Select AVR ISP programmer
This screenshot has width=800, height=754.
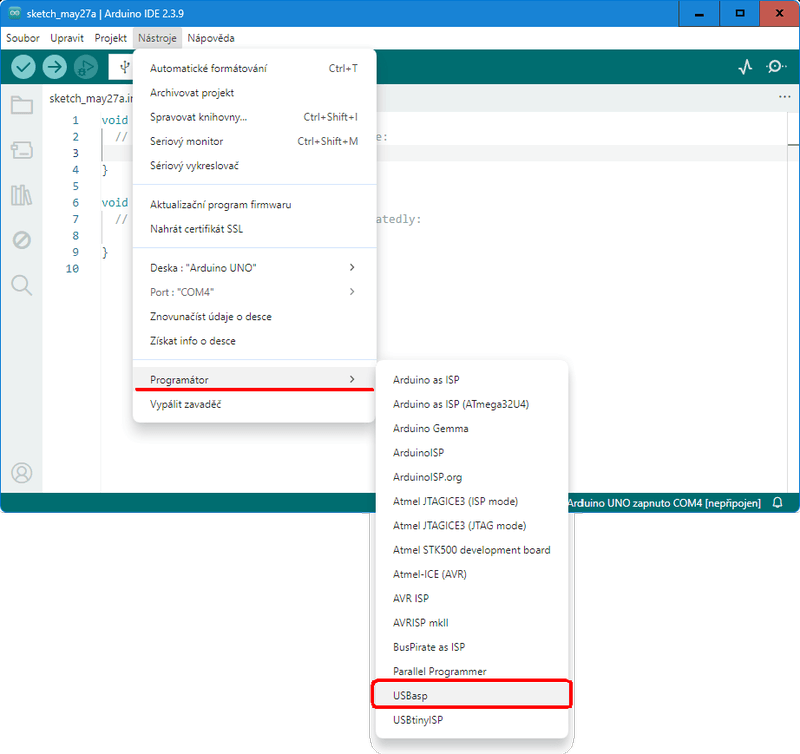click(x=471, y=598)
